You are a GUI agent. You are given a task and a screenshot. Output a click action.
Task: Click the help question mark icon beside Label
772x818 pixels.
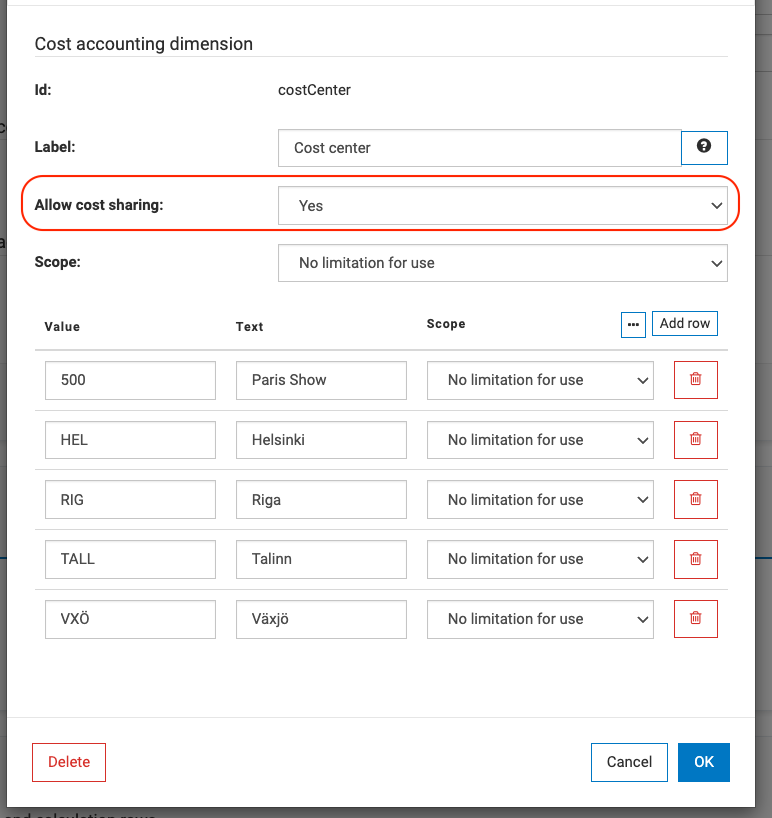coord(704,147)
